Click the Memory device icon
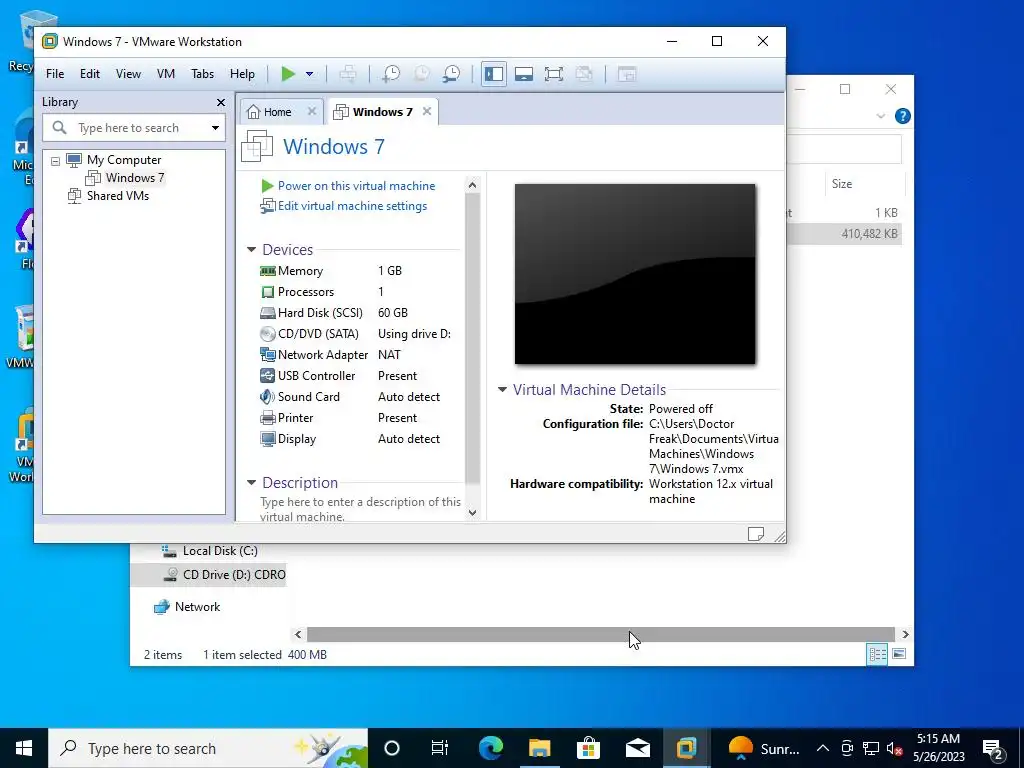This screenshot has height=768, width=1024. [x=268, y=271]
